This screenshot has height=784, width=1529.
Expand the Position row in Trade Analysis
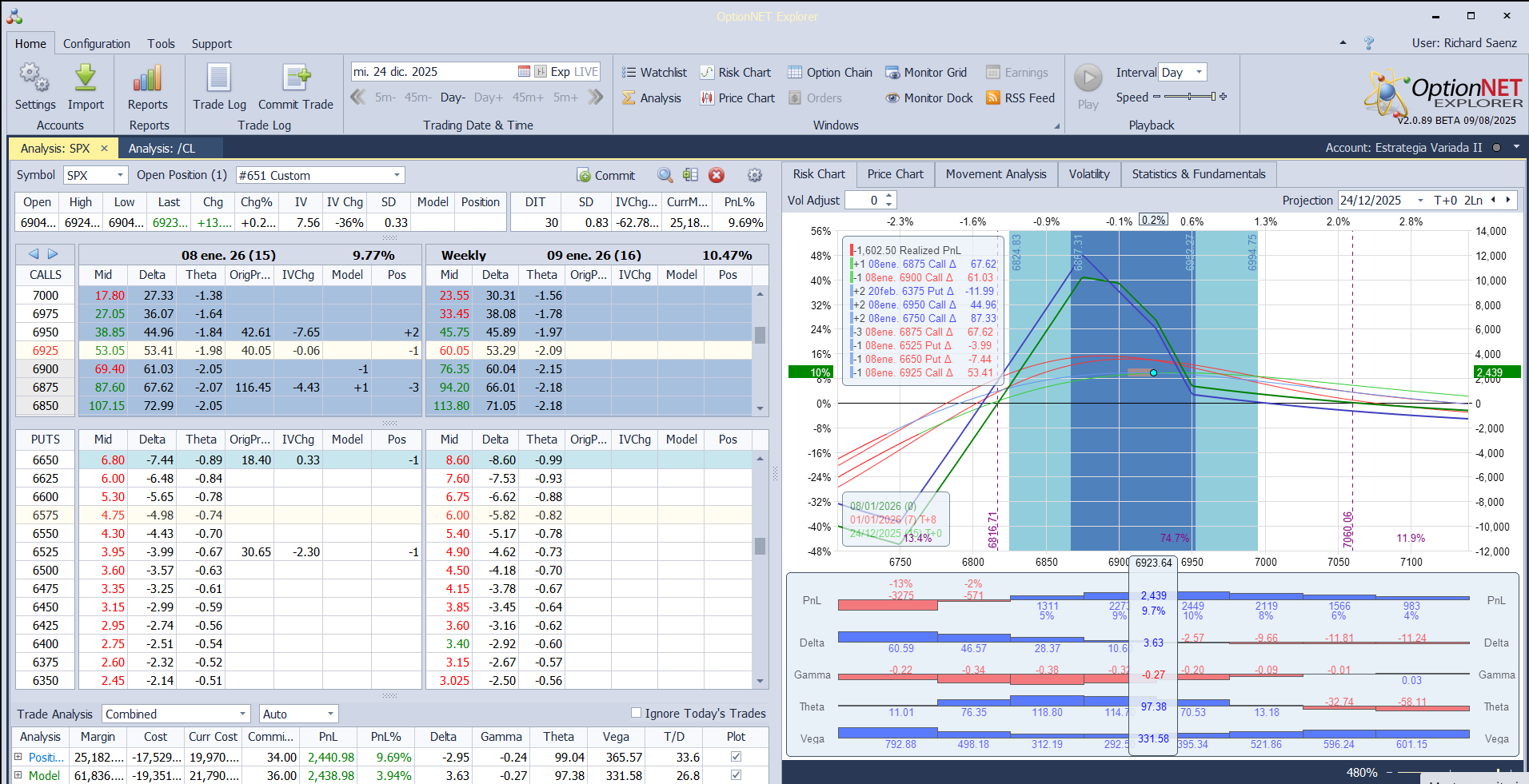pyautogui.click(x=18, y=757)
